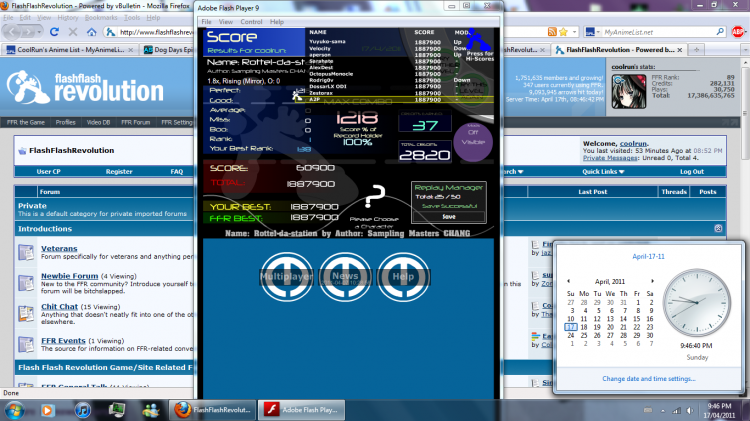Click Multiplayer round button in Flash Player
Screen dimensions: 750x421
[x=287, y=277]
